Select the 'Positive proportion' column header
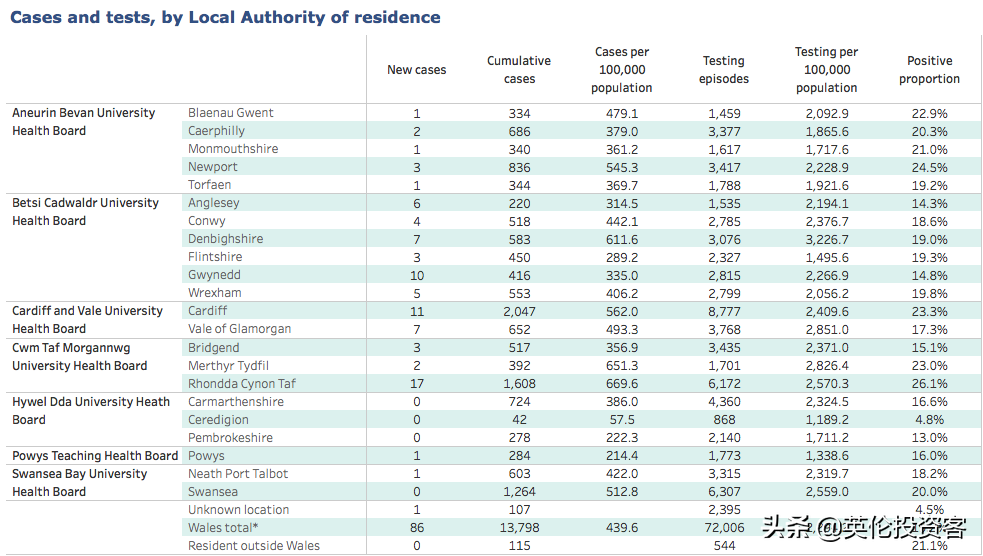Viewport: 983px width, 556px height. 929,70
